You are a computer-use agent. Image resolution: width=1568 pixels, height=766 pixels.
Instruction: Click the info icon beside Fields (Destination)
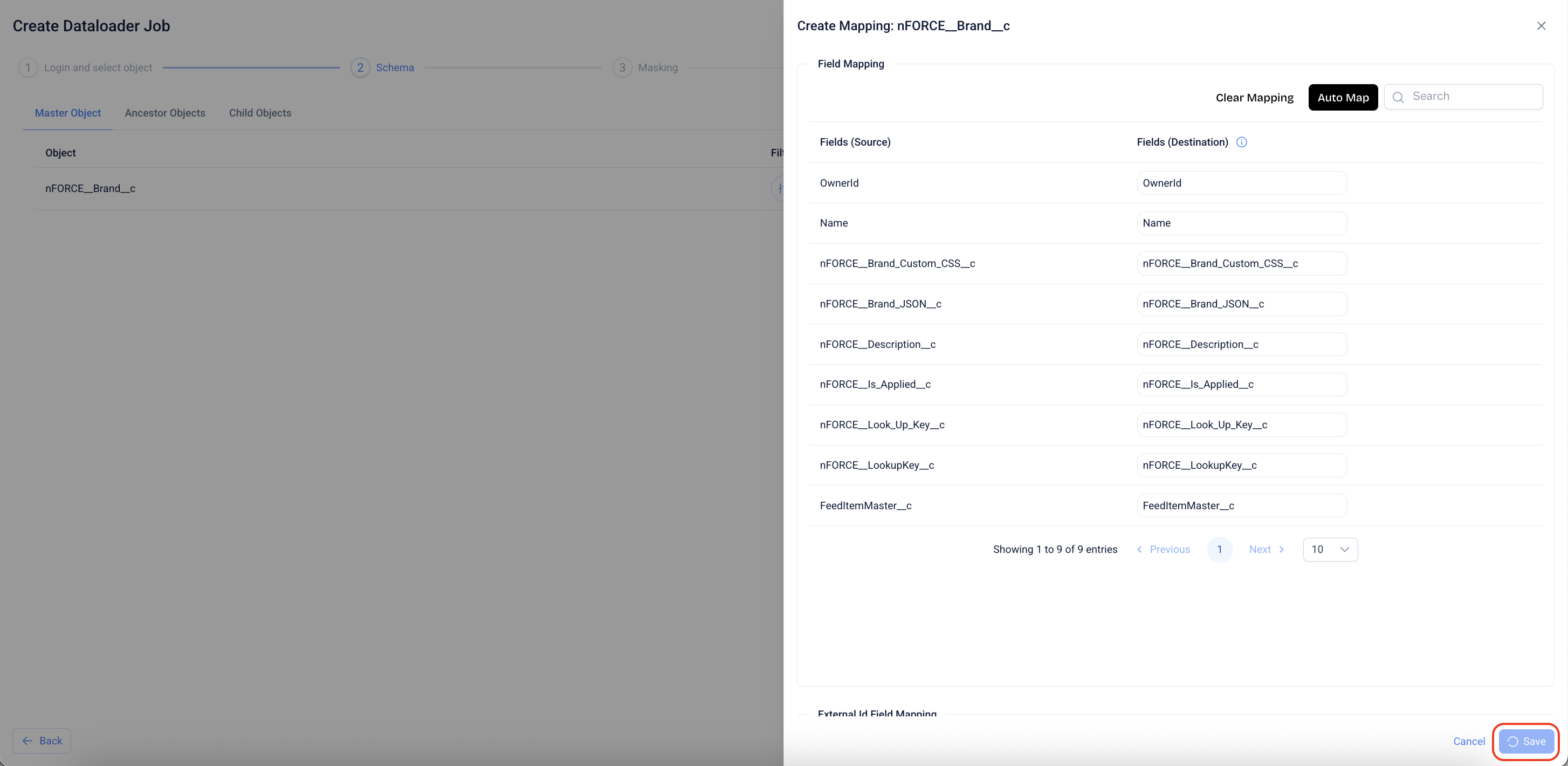click(1242, 142)
